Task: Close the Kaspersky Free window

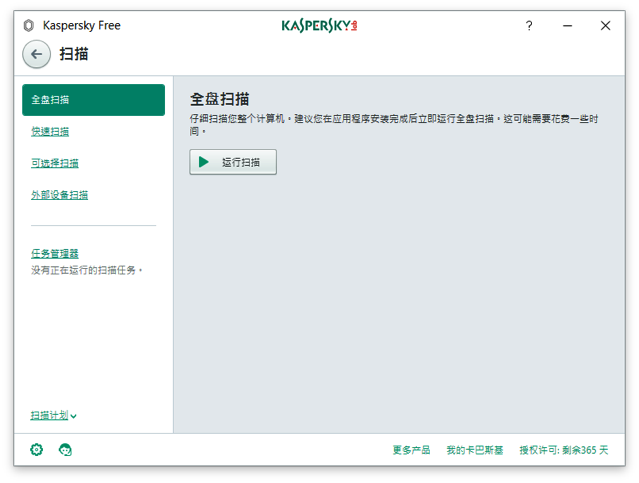Action: pos(605,26)
